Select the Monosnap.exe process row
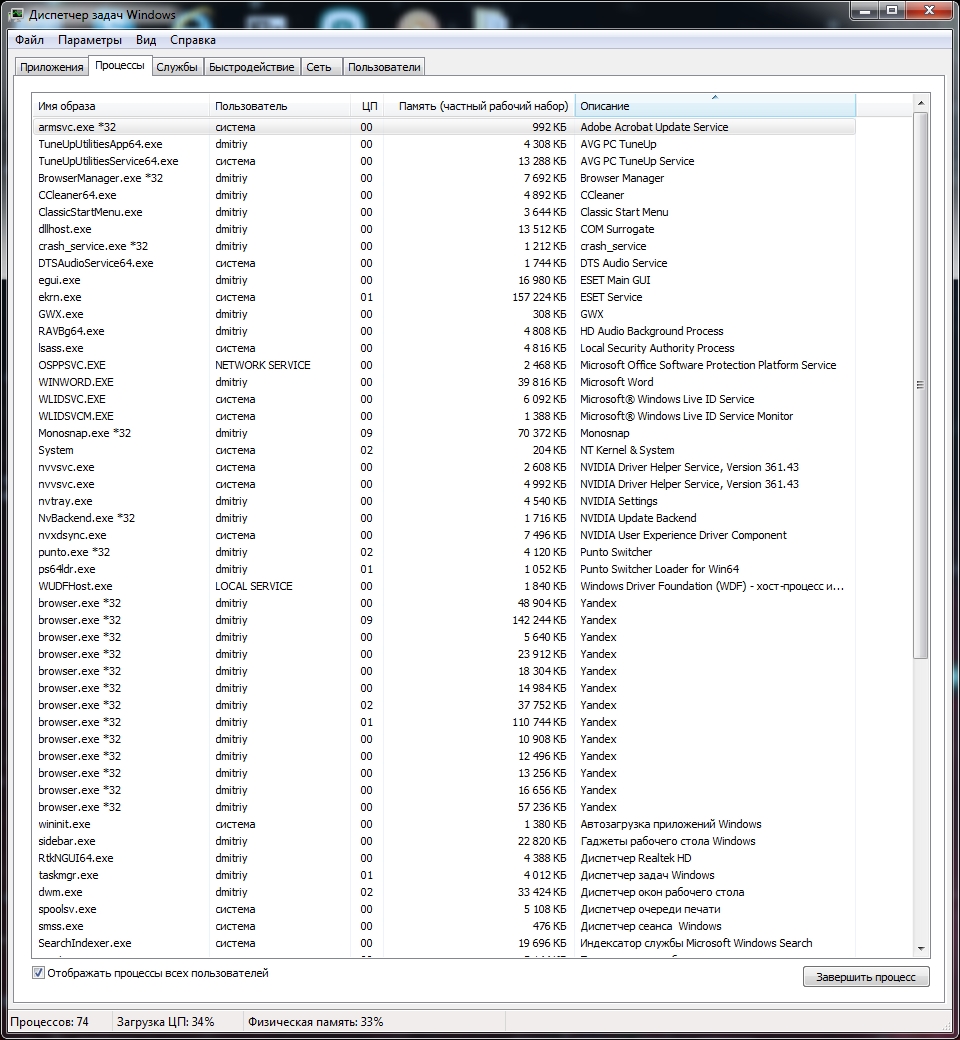960x1040 pixels. point(84,433)
